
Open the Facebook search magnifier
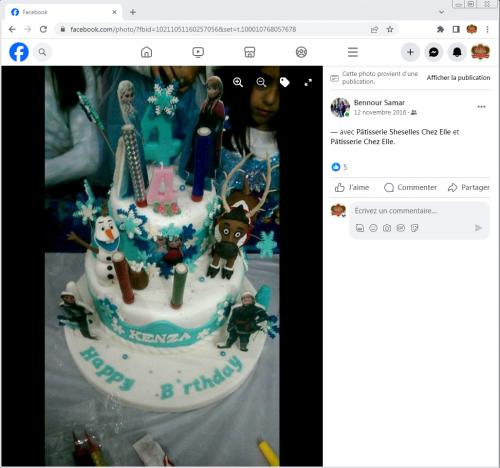click(x=42, y=52)
